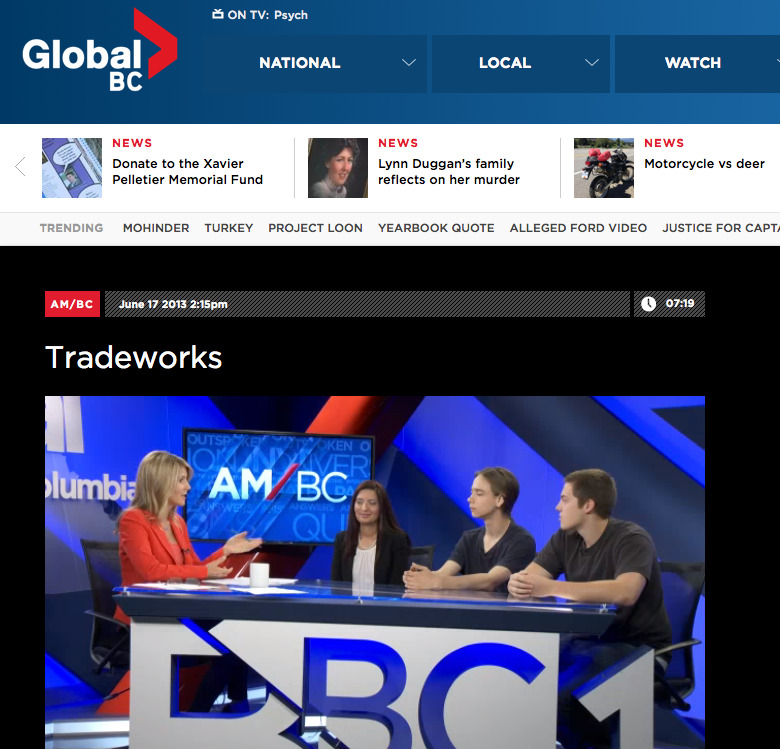
Task: Read Donate to the Xavier Pelletier Memorial Fund
Action: pos(188,172)
